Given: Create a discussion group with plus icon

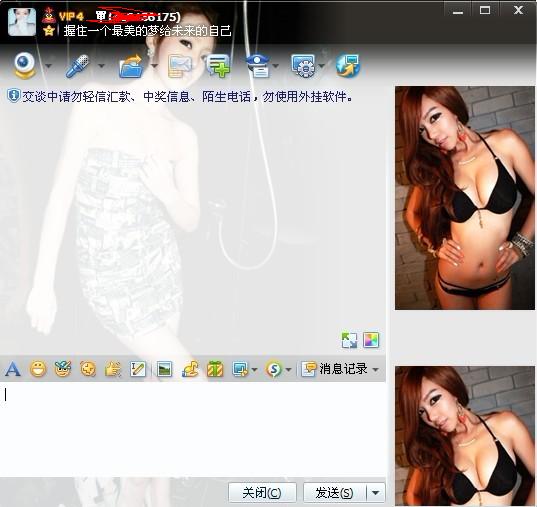Looking at the screenshot, I should coord(218,66).
